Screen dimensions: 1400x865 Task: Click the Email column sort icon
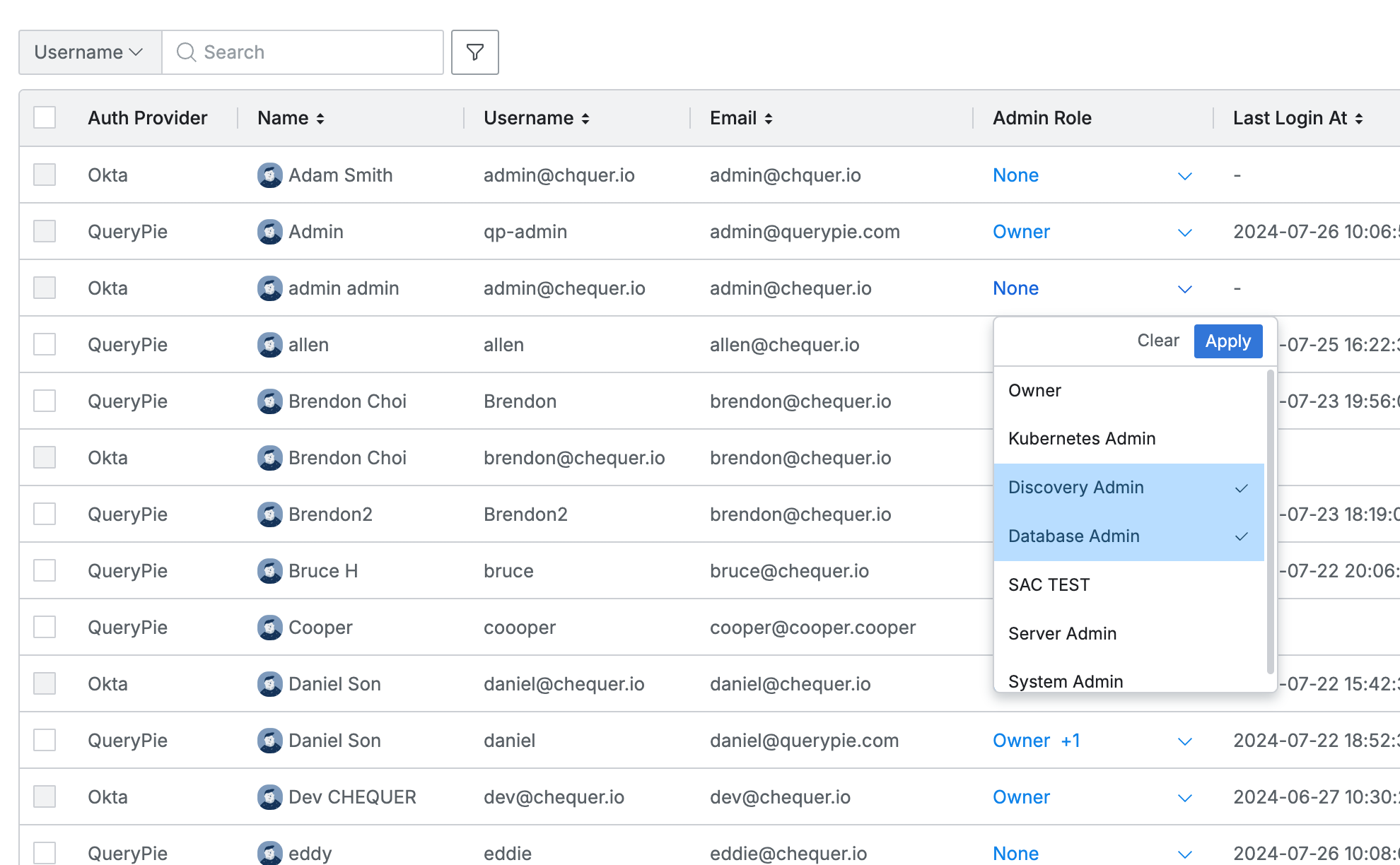point(769,118)
